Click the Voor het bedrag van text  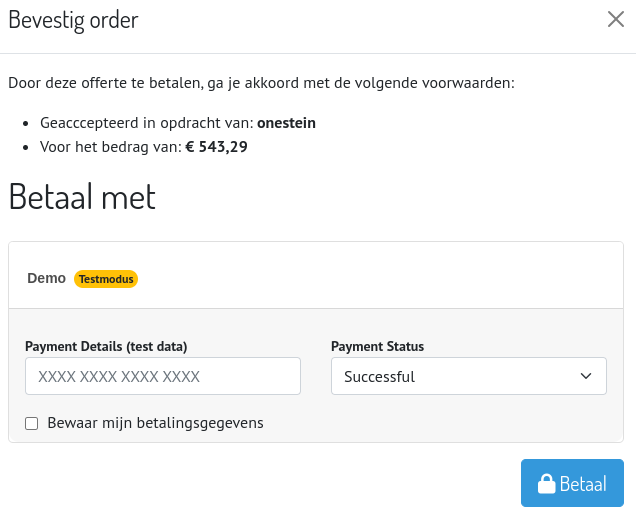pos(110,147)
